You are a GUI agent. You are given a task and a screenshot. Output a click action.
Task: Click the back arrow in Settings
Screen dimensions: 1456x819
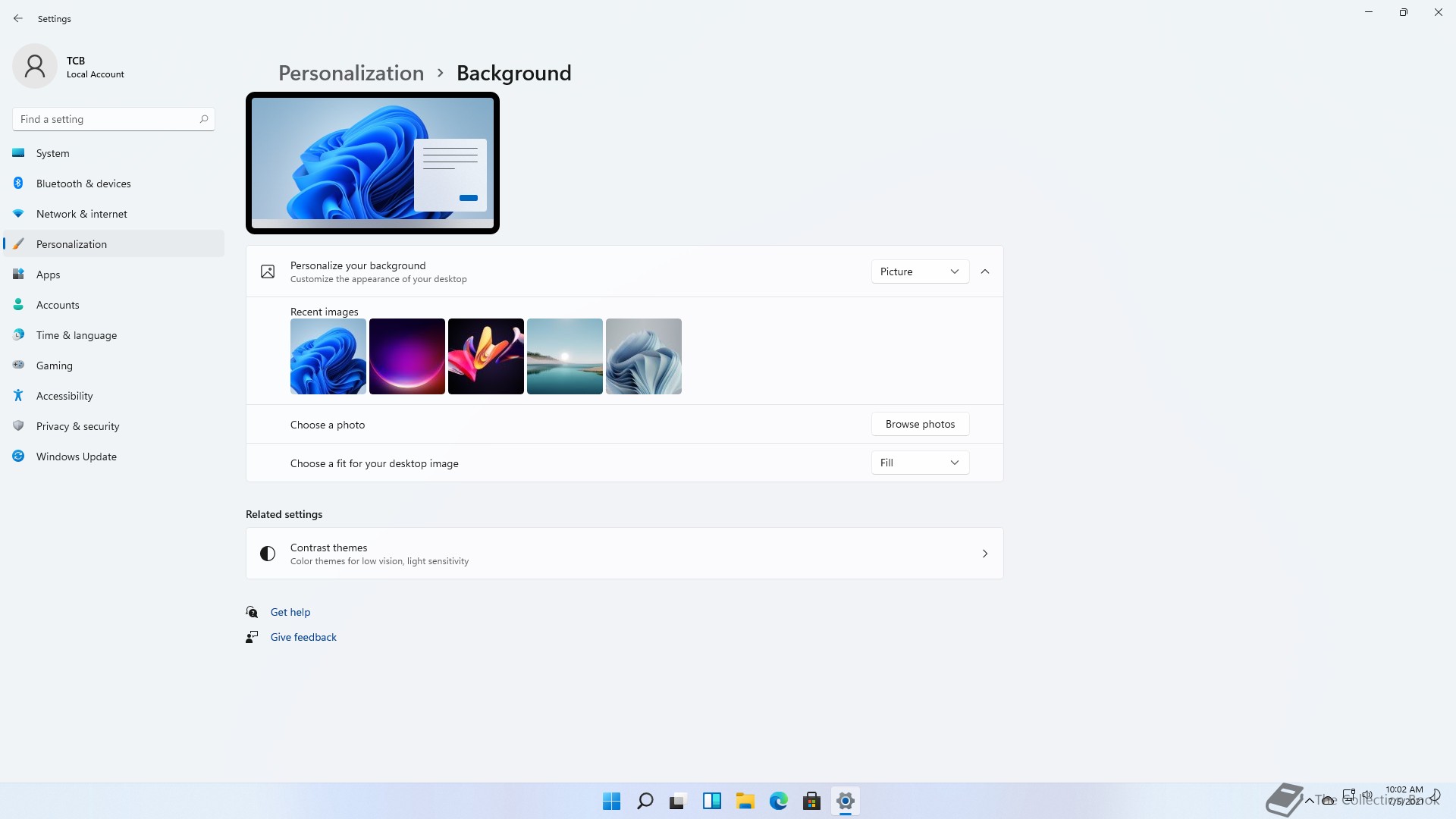(18, 18)
